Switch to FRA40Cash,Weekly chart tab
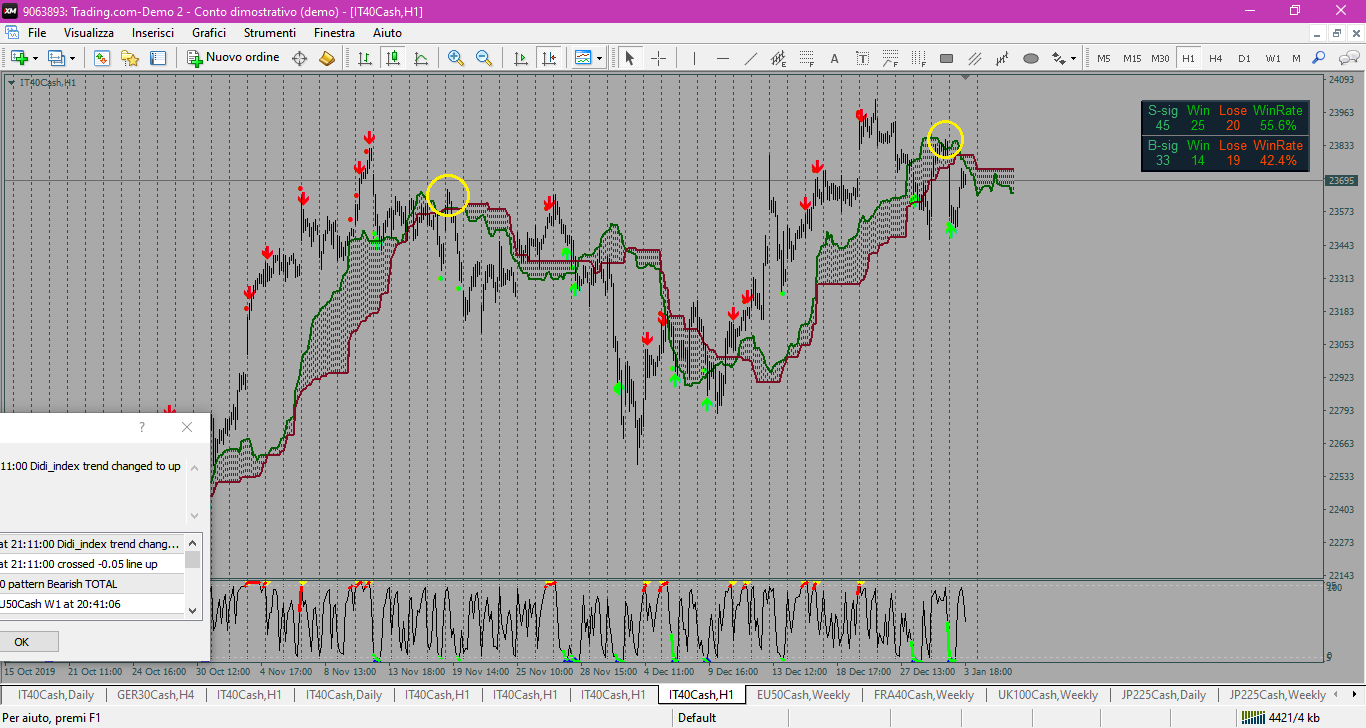 pyautogui.click(x=924, y=695)
